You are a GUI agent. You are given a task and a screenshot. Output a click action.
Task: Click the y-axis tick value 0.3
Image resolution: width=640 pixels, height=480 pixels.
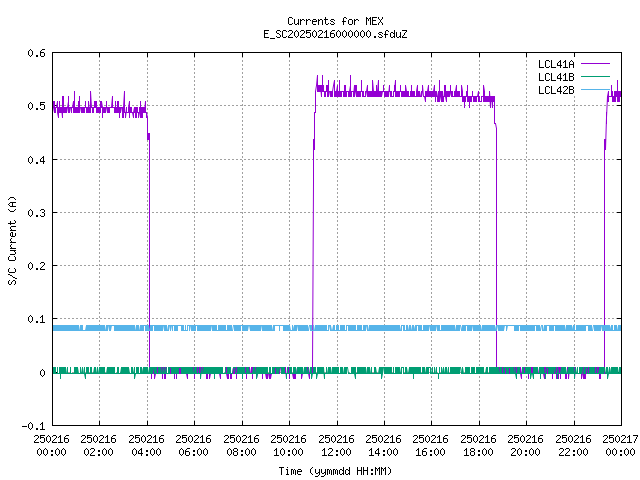tap(36, 213)
